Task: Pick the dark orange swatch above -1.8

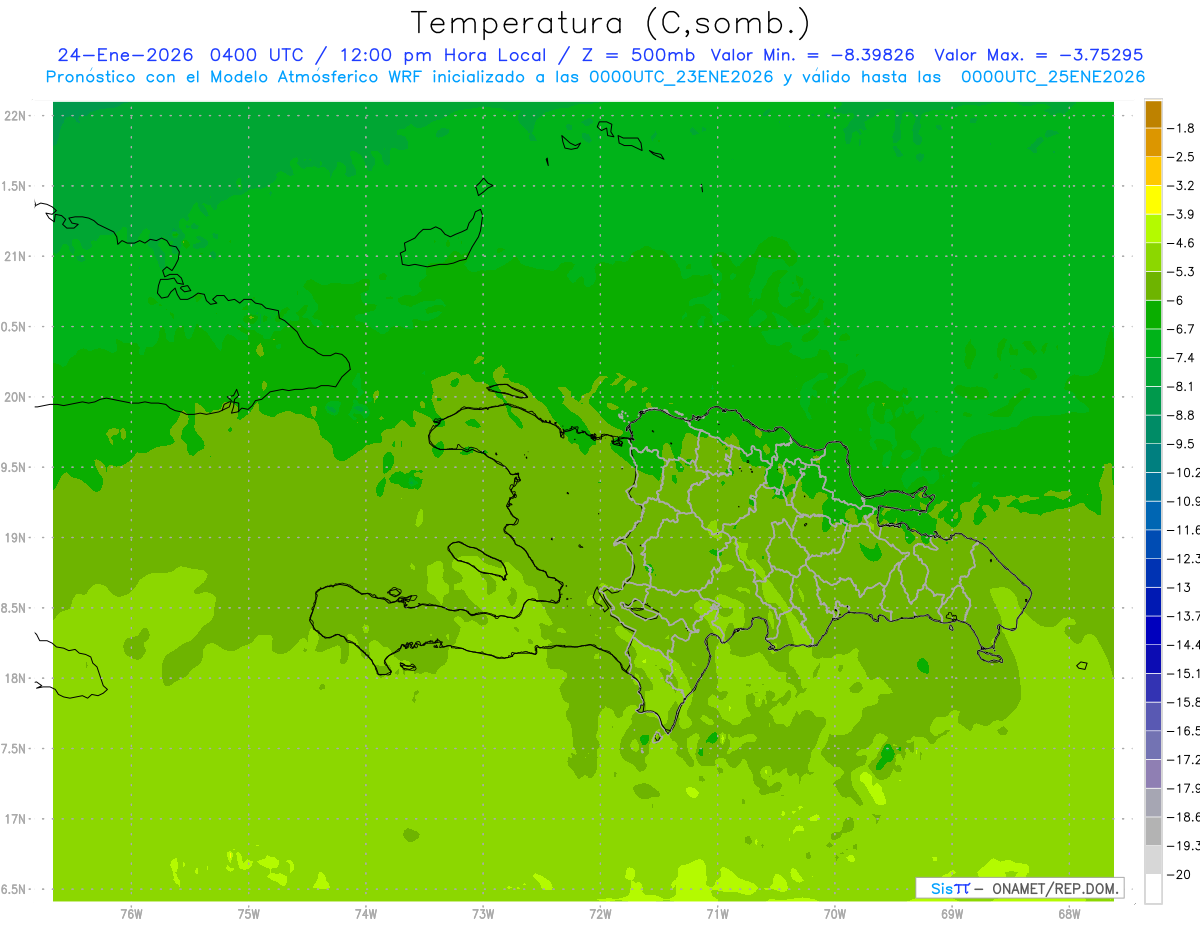Action: coord(1153,114)
